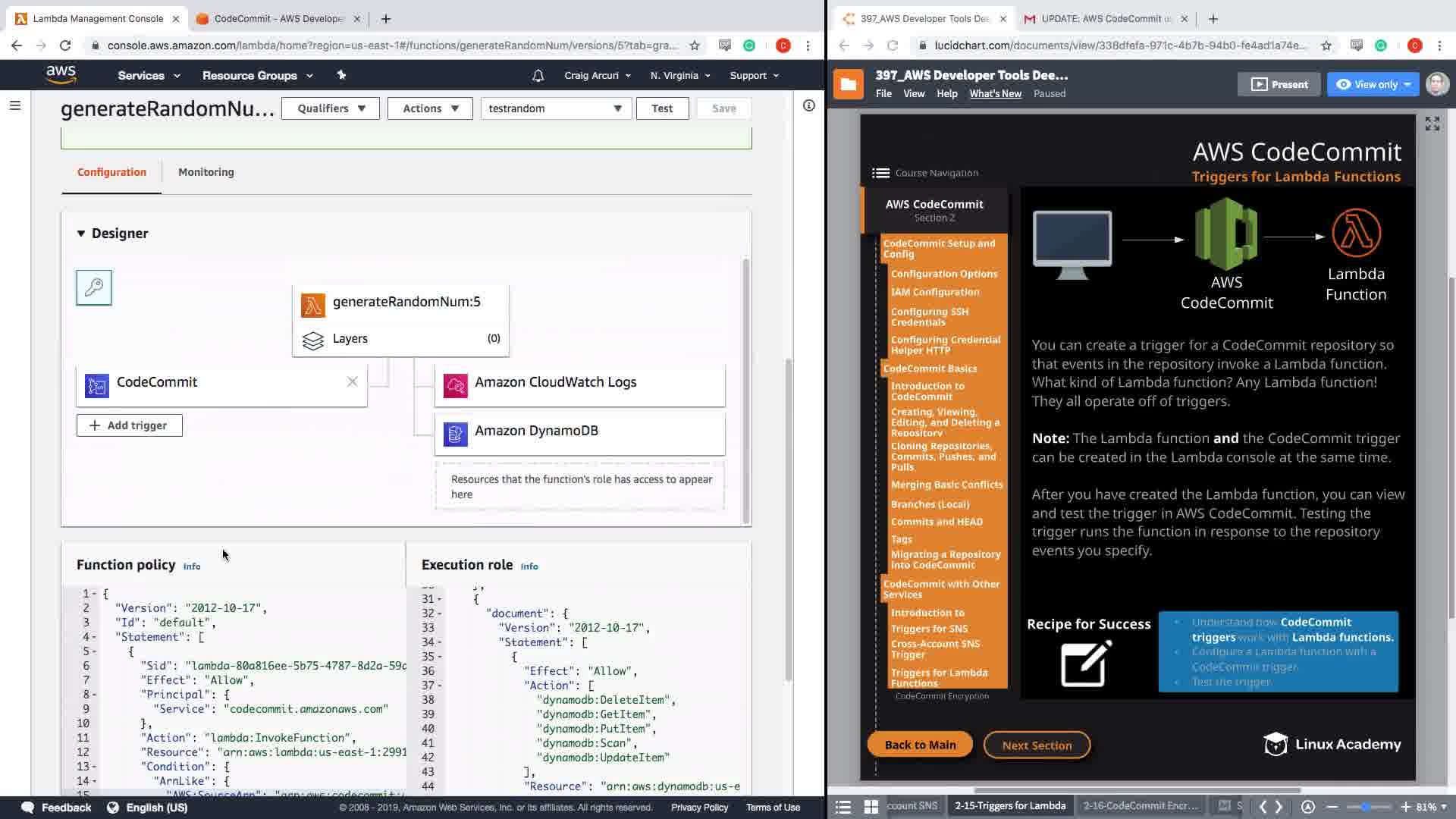This screenshot has width=1456, height=819.
Task: Enter fullscreen mode in Lucidchart viewer
Action: 1432,124
